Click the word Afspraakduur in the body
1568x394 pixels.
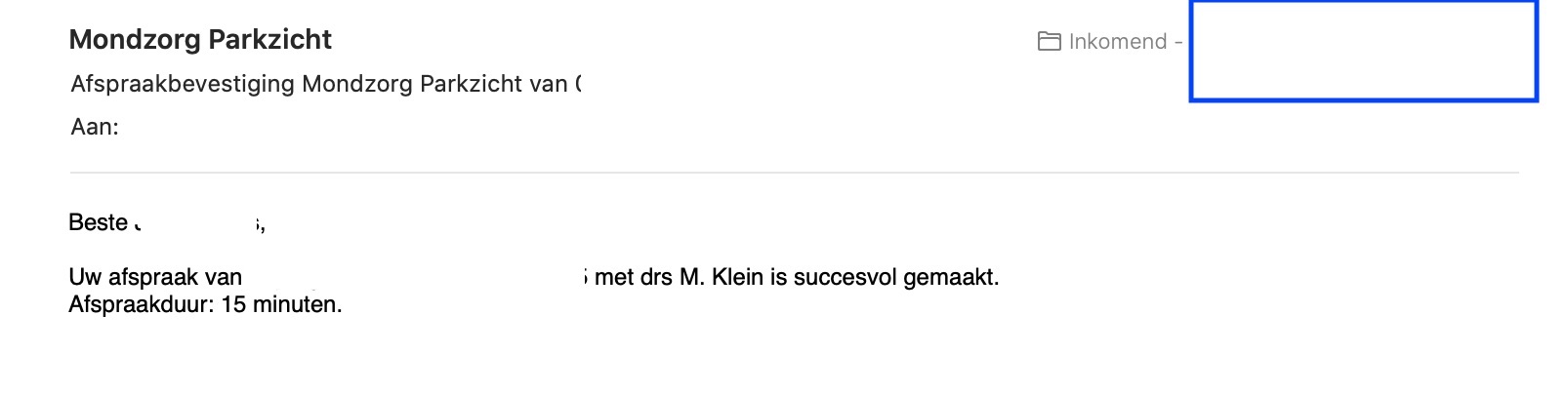coord(142,304)
